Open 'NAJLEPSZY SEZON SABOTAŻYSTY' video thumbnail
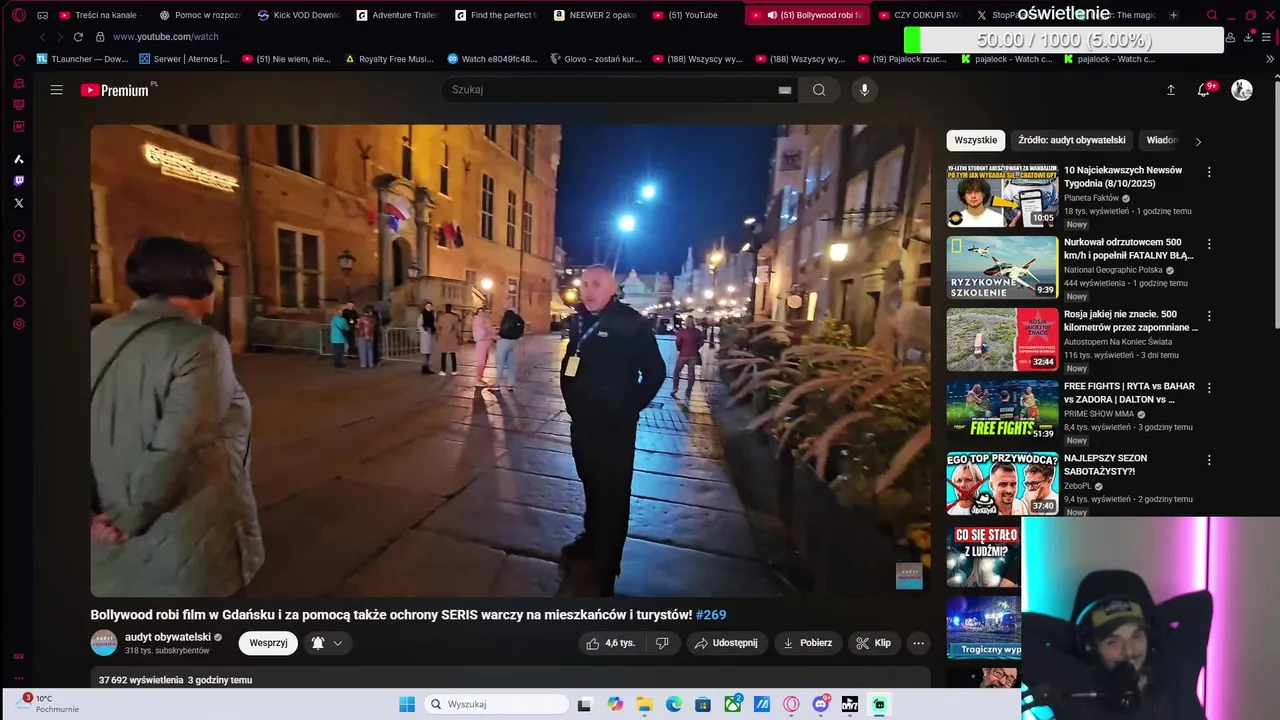The image size is (1280, 720). 1002,484
